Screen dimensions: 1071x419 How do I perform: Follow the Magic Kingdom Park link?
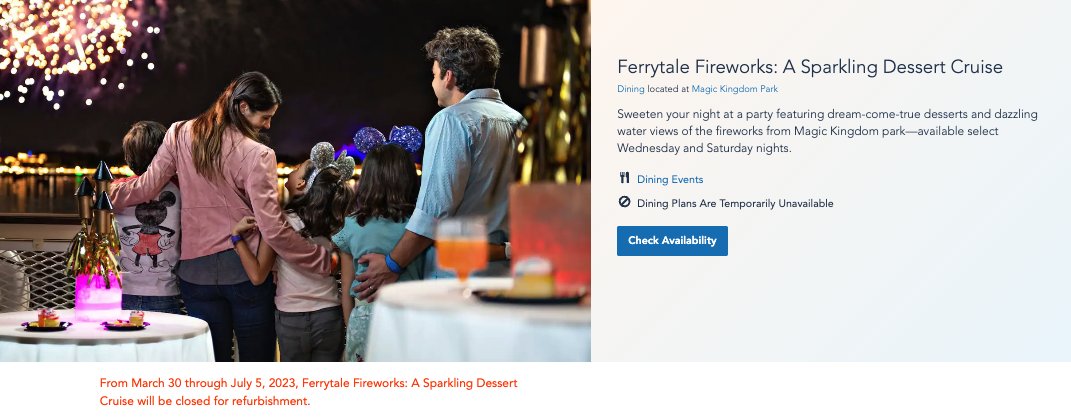734,89
